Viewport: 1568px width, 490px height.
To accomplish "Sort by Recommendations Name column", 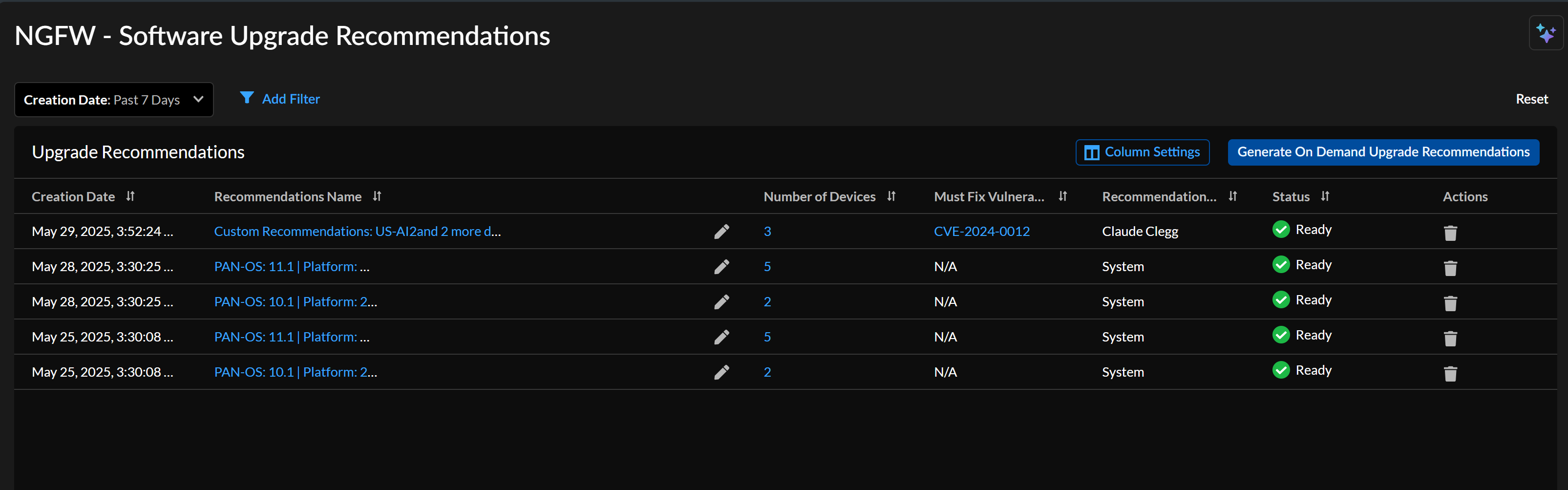I will click(377, 196).
